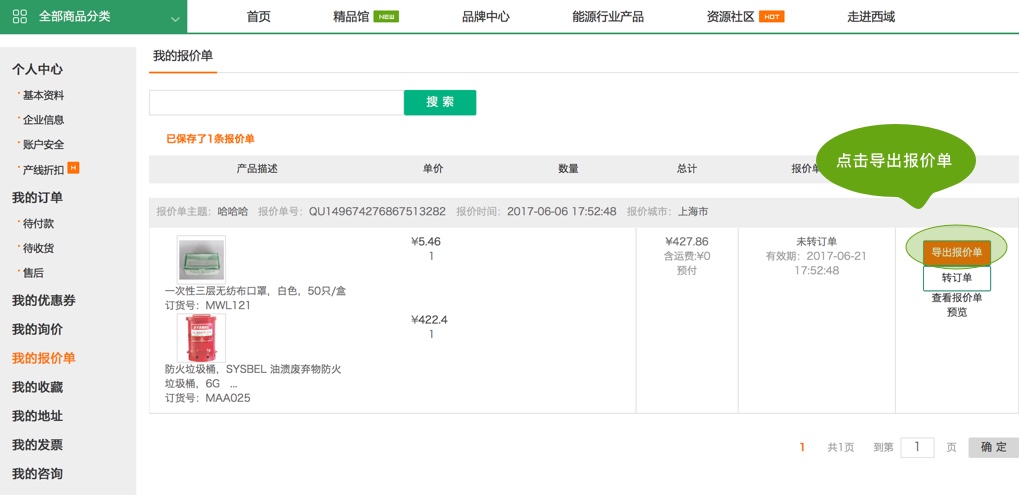
Task: Go to 首页 in the top navigation
Action: point(258,17)
